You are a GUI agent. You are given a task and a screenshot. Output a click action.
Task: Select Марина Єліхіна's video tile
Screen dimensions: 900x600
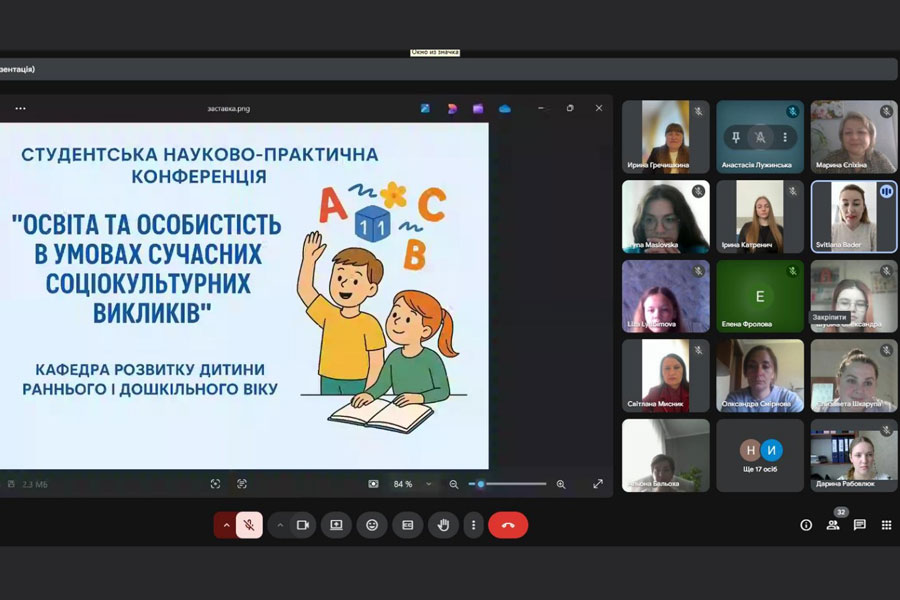pyautogui.click(x=854, y=137)
